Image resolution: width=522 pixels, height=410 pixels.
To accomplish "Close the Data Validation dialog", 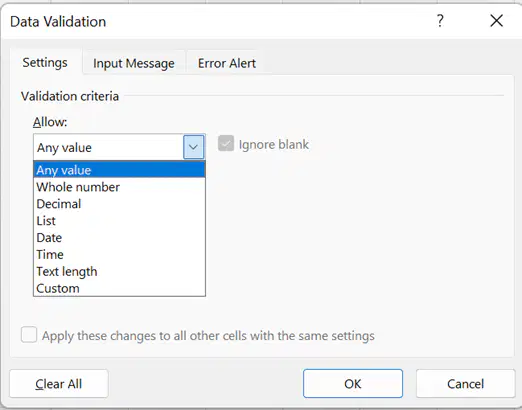I will point(497,21).
